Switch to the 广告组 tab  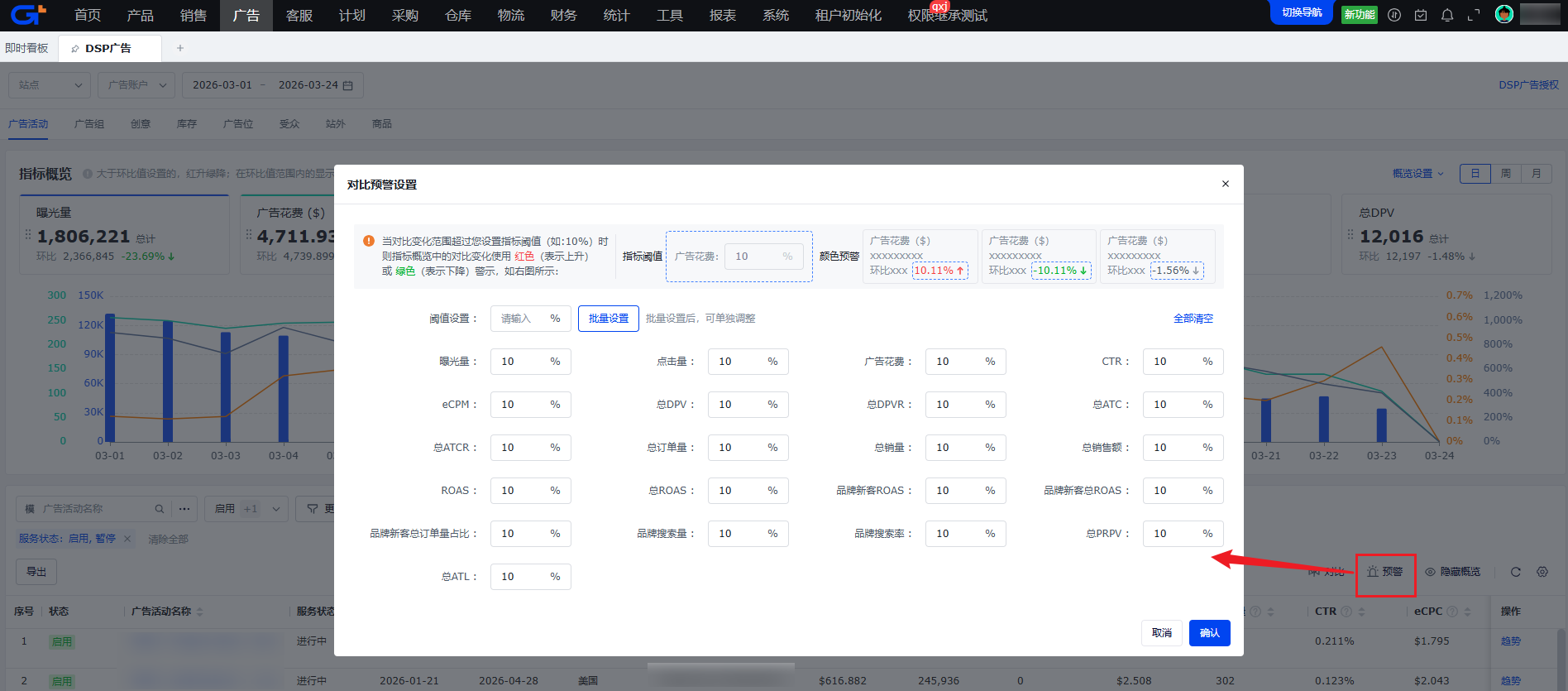point(89,124)
